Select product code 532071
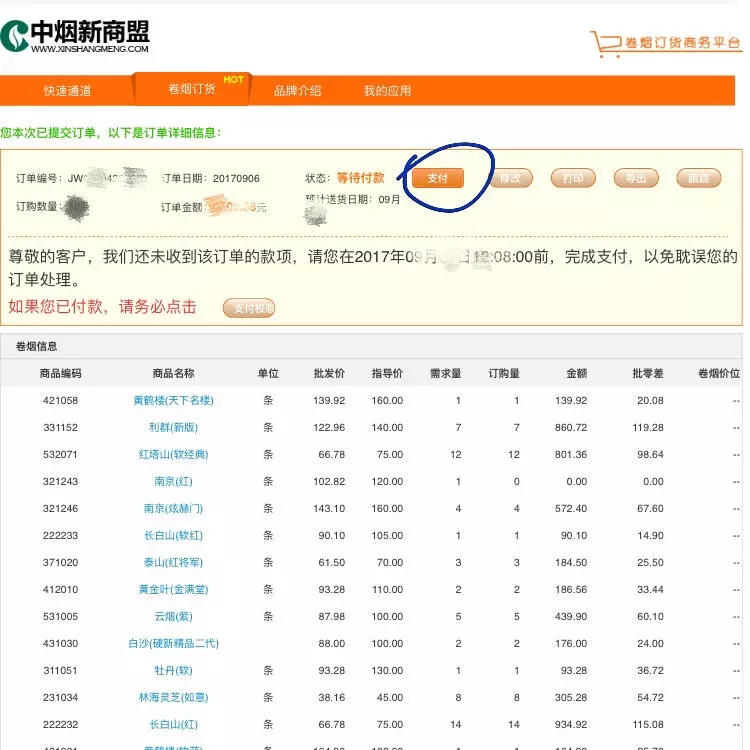 60,454
